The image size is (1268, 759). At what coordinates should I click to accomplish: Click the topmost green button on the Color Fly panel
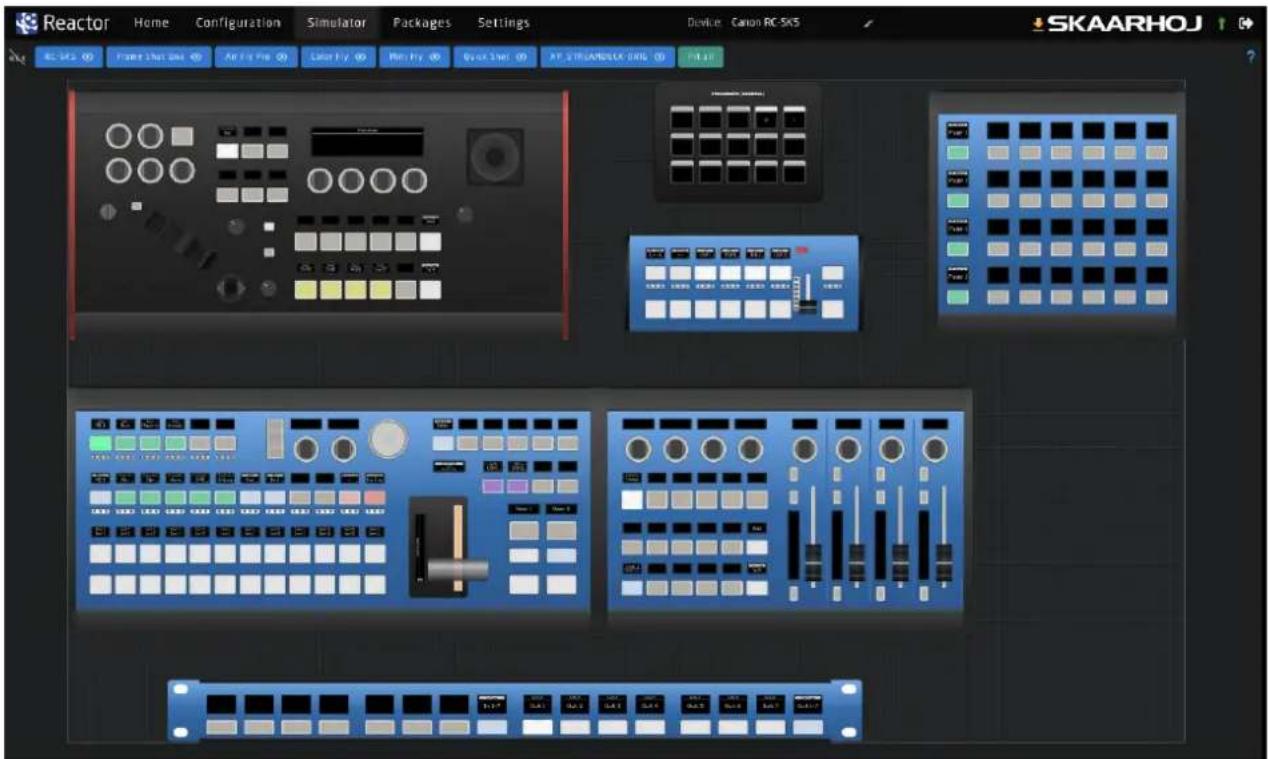(959, 153)
